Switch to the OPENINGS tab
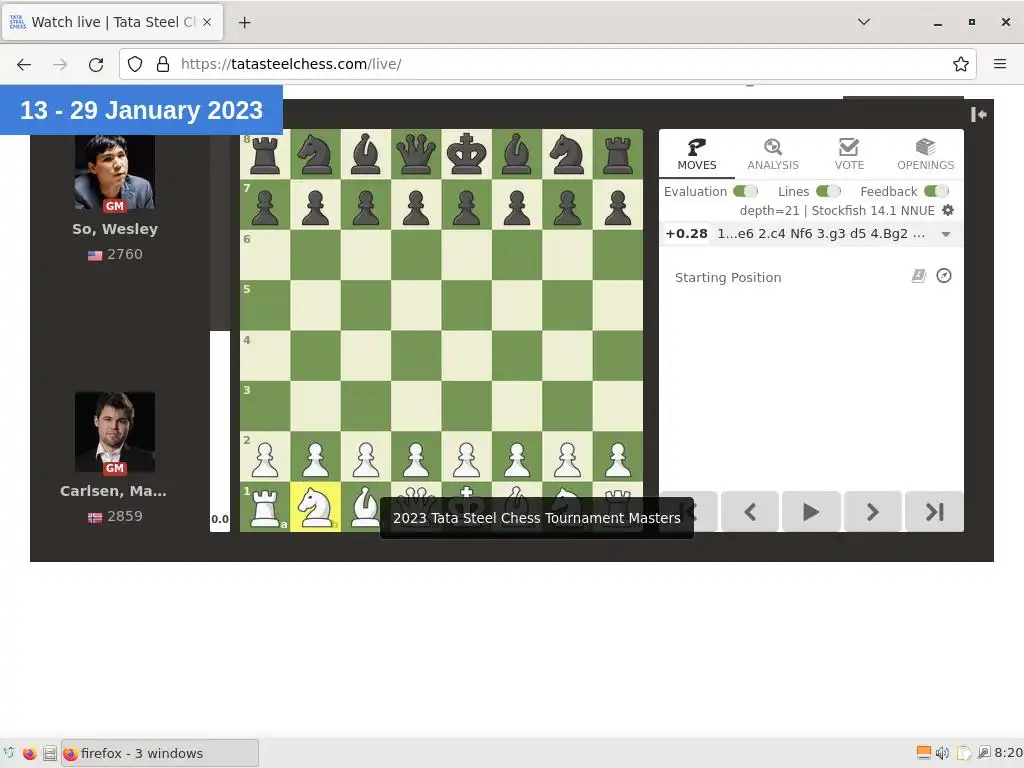Viewport: 1024px width, 768px height. 925,155
